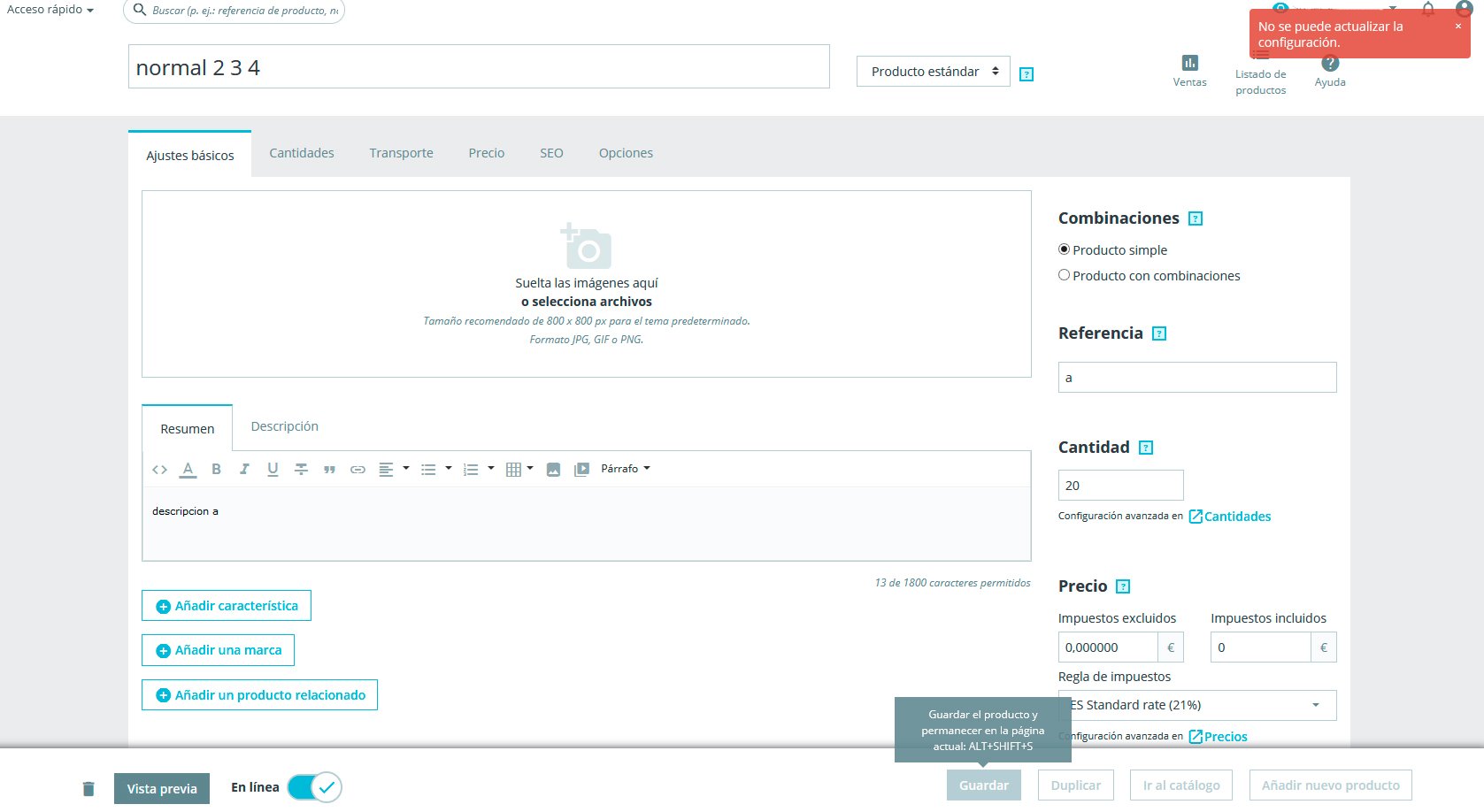Open the Descripción tab

click(285, 426)
